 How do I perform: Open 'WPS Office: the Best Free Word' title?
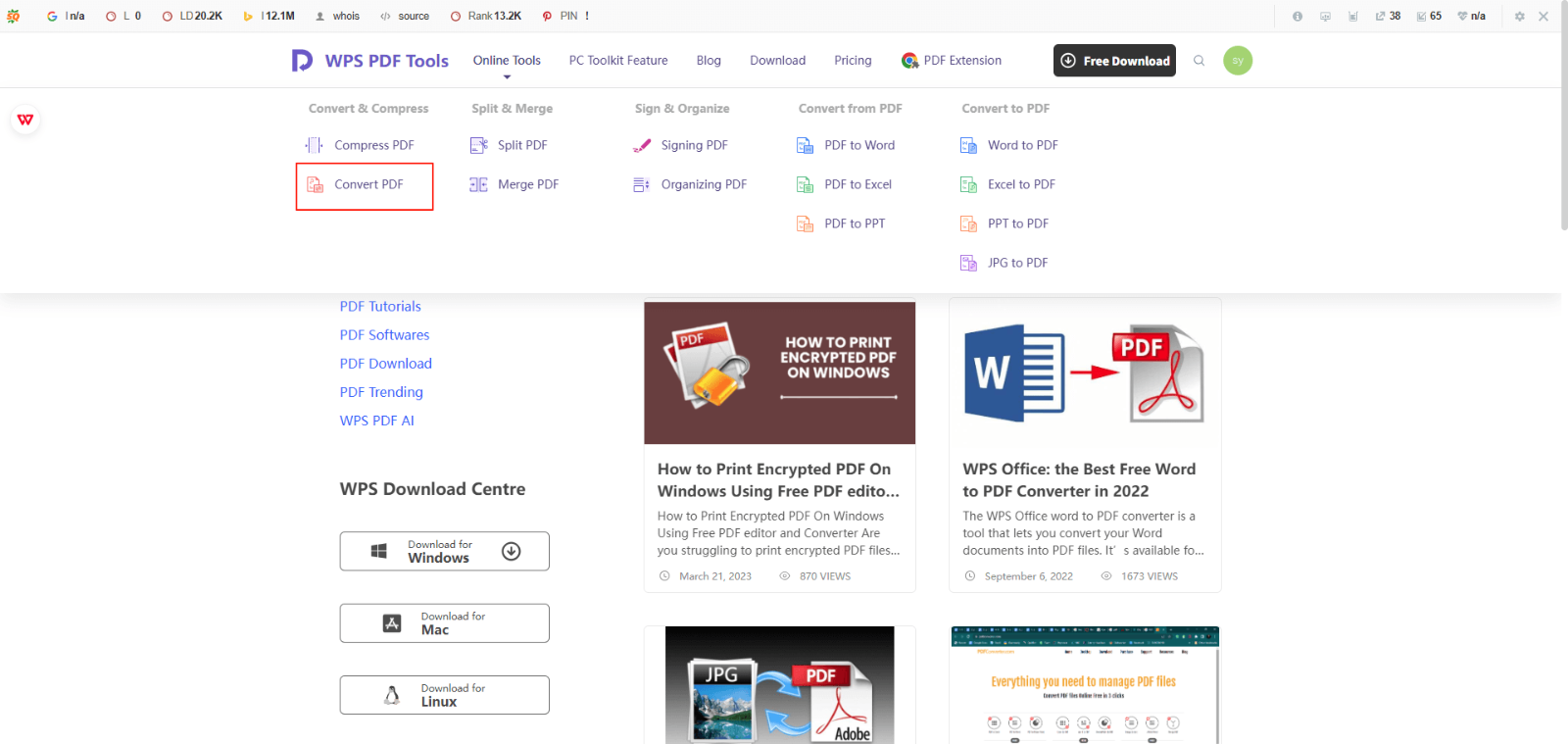(x=1079, y=480)
